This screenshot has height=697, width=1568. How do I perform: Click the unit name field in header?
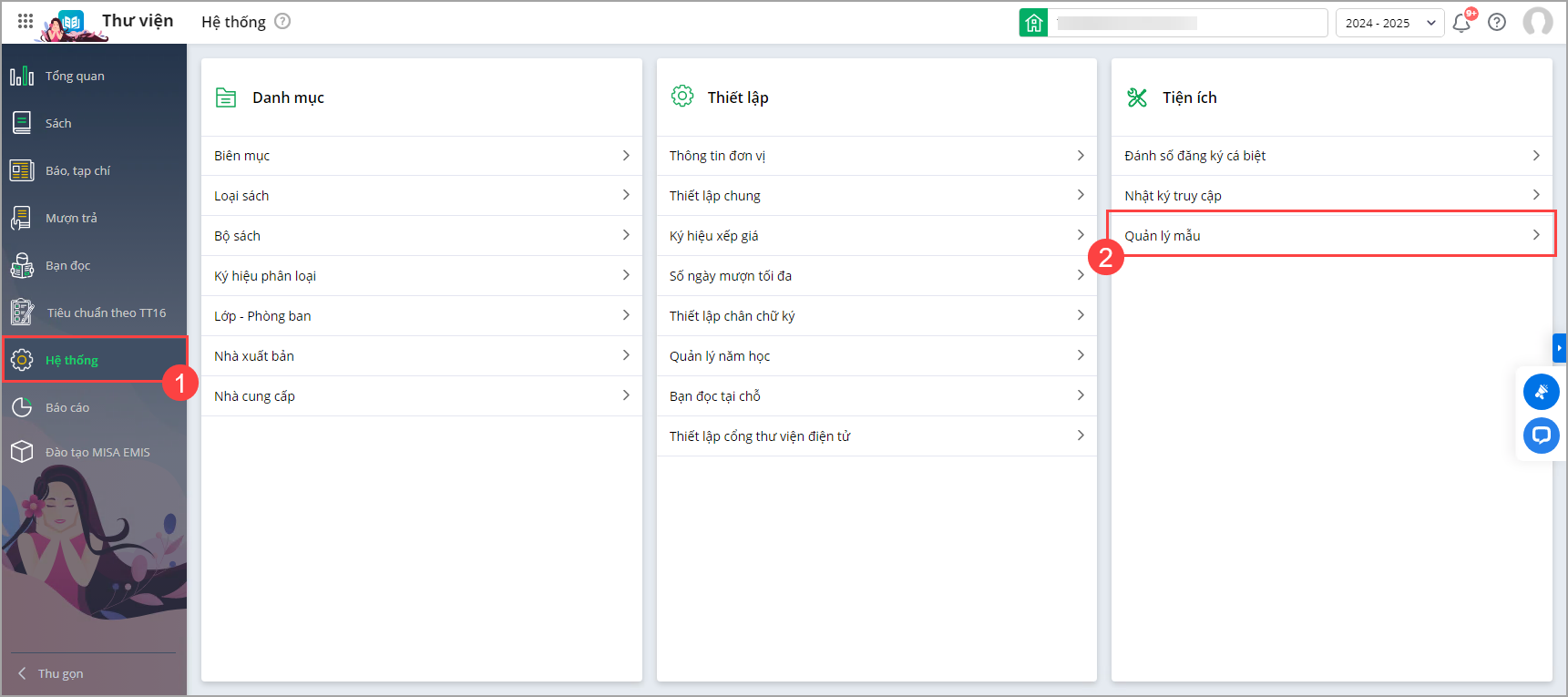point(1186,23)
